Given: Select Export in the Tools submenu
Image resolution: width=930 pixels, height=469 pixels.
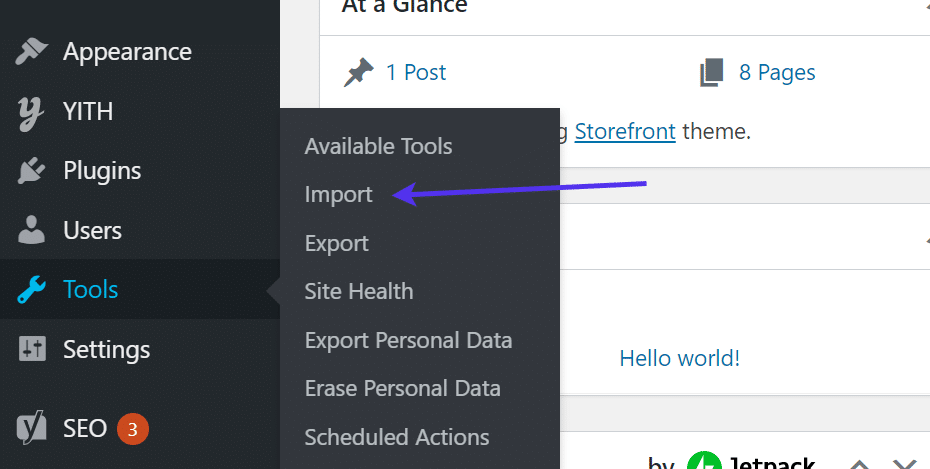Looking at the screenshot, I should click(336, 244).
